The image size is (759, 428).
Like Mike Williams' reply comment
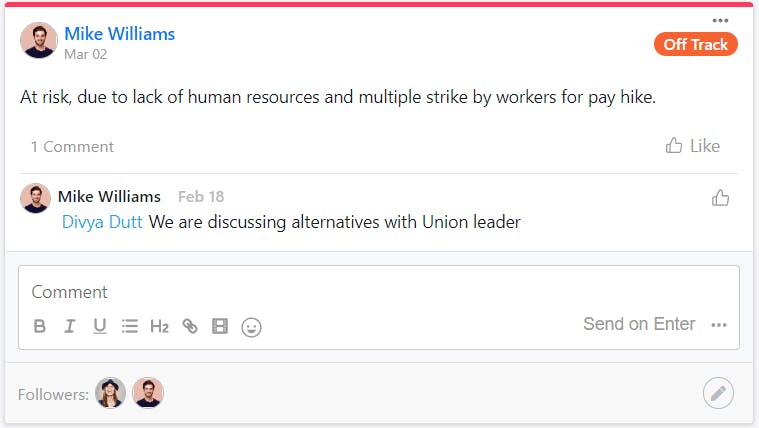pos(720,198)
